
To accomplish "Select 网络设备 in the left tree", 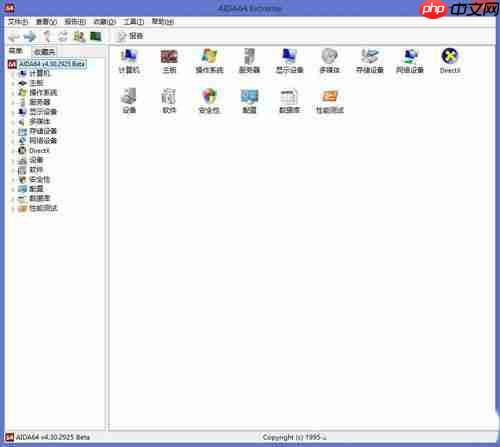I will coord(43,141).
